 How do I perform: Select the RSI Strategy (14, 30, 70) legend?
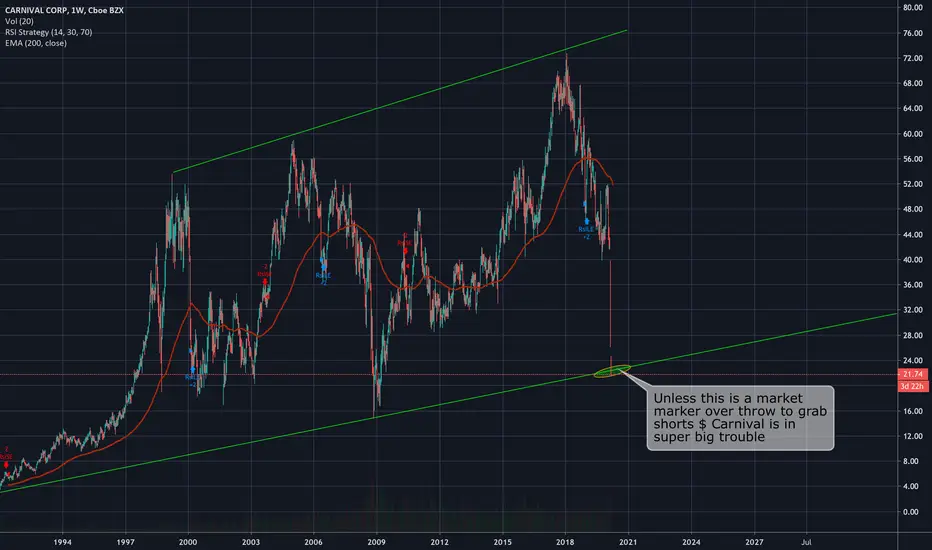[x=48, y=32]
